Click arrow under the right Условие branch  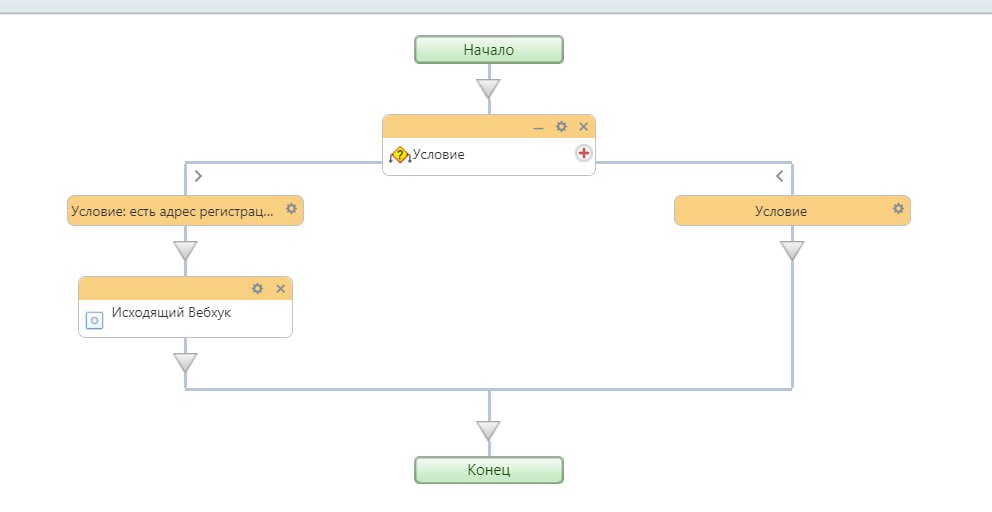(x=792, y=250)
